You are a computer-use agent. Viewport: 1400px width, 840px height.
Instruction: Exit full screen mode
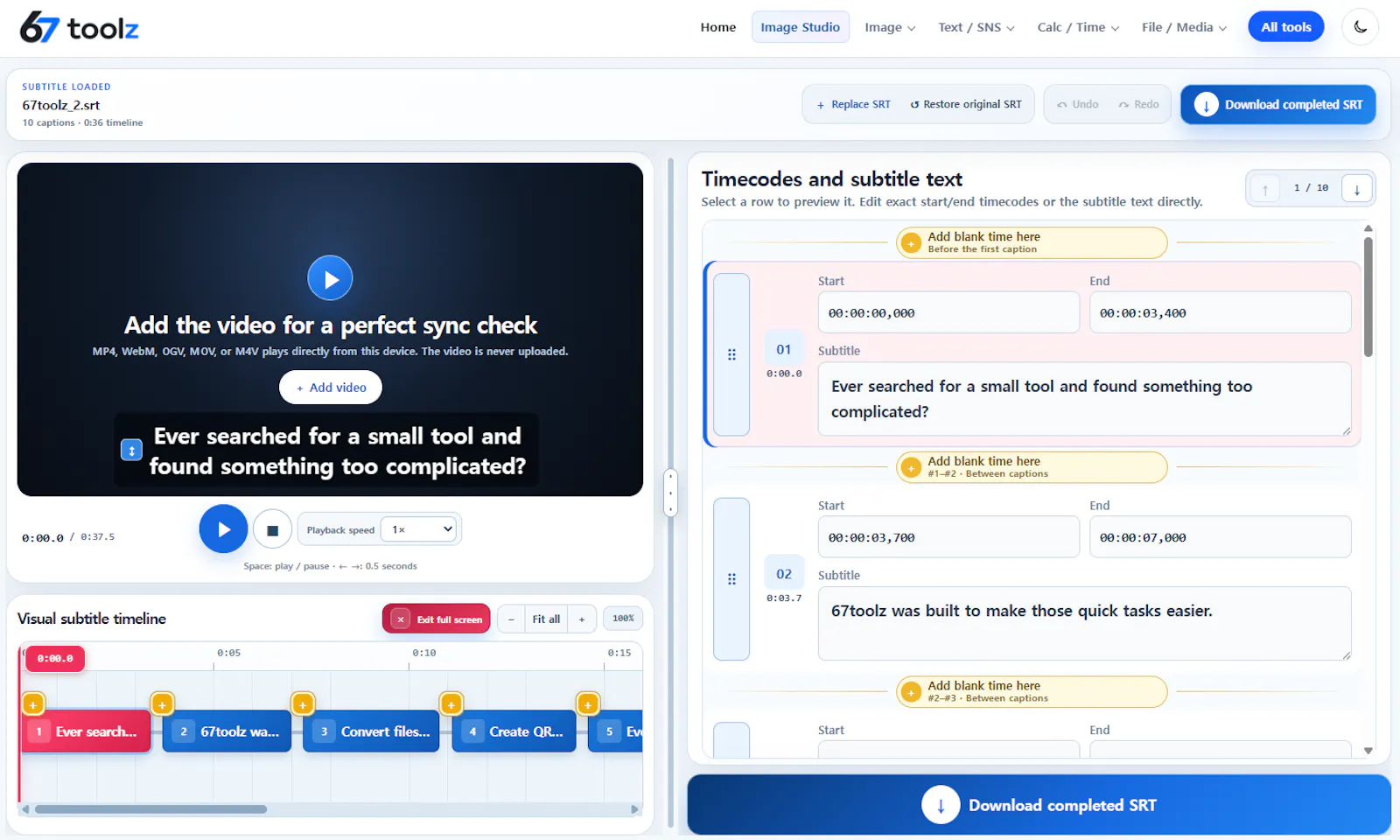coord(436,619)
